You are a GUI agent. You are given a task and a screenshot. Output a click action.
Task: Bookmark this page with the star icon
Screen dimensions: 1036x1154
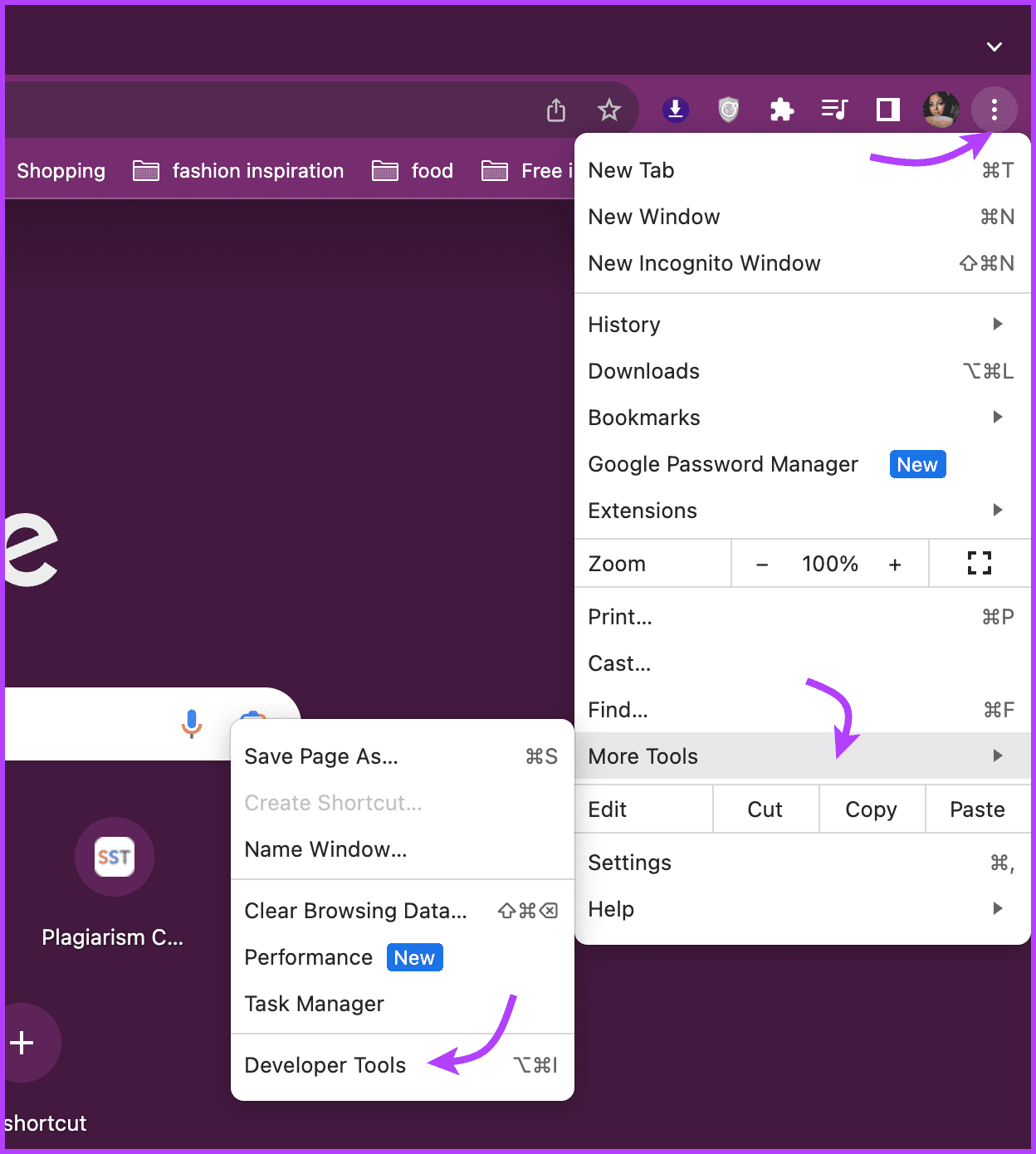coord(609,109)
